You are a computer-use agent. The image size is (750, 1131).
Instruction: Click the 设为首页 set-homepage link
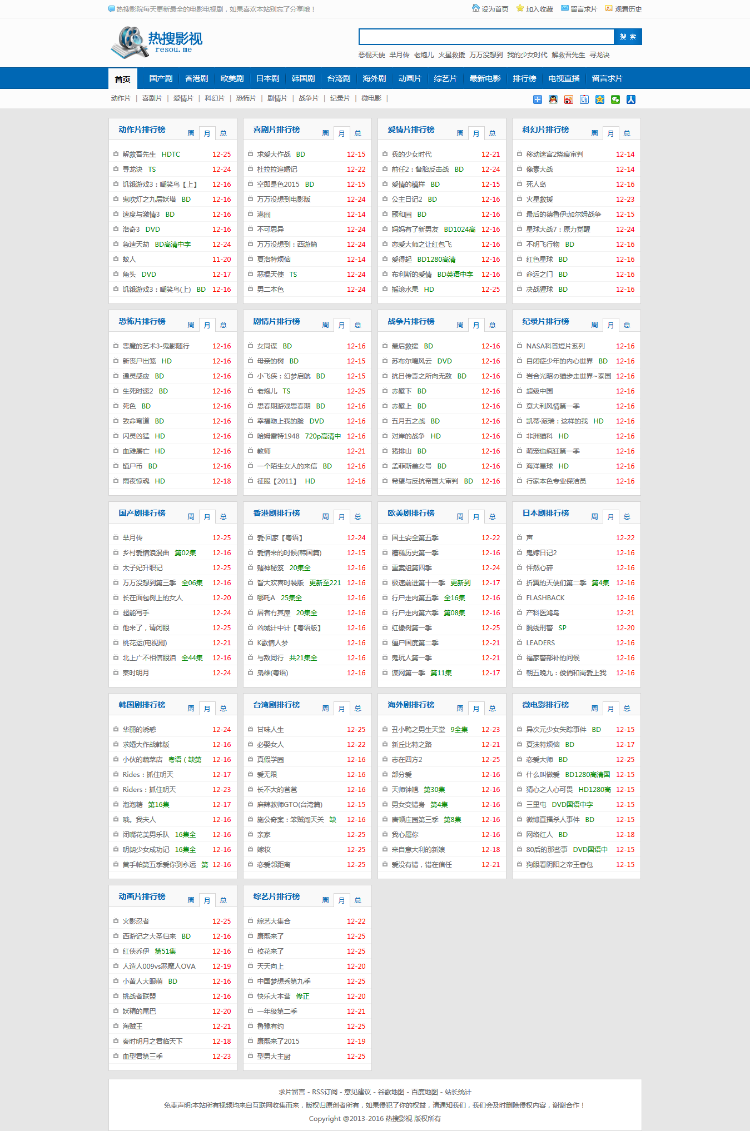tap(490, 9)
